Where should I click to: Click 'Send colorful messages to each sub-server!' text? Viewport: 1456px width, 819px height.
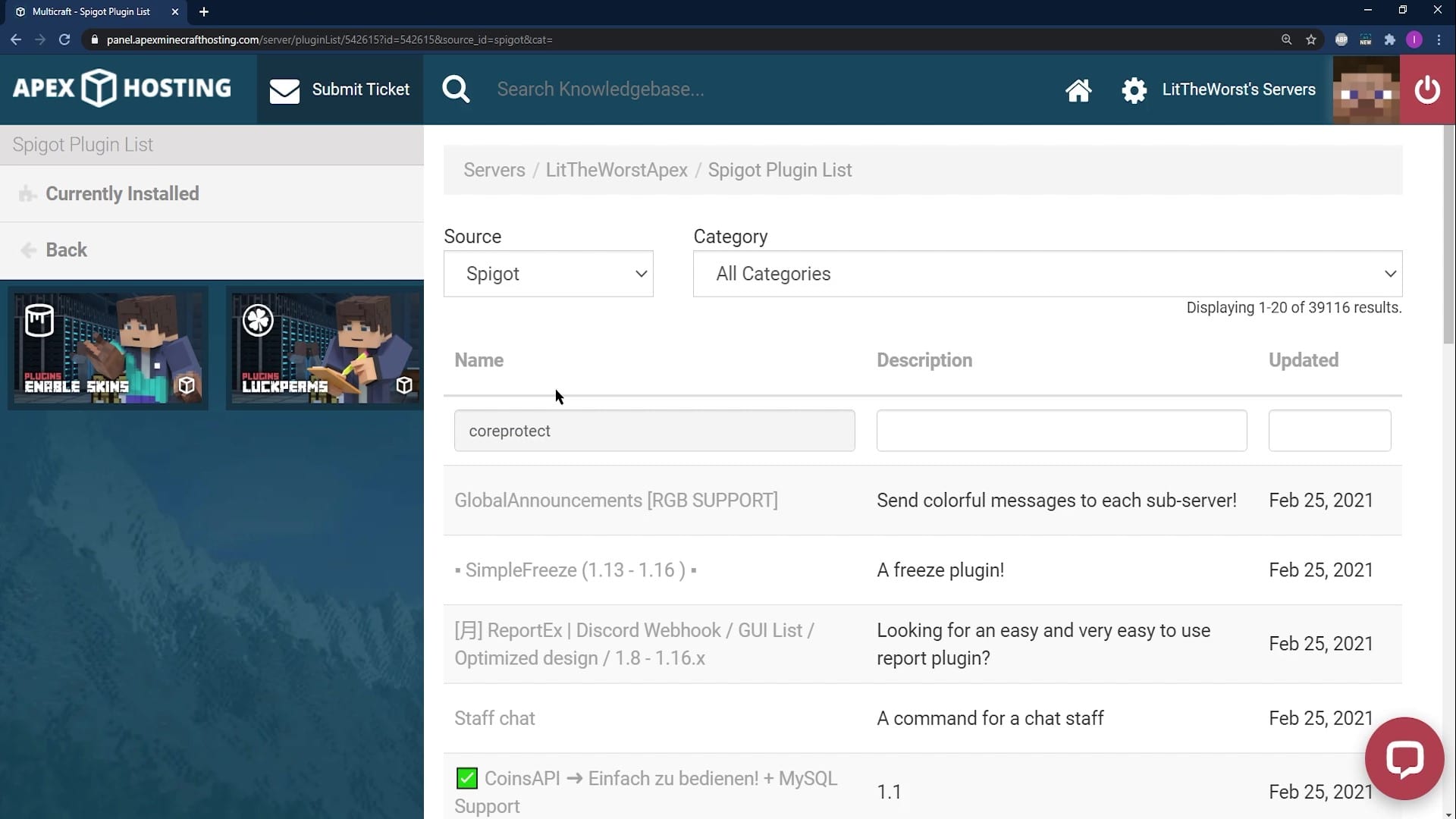[x=1056, y=500]
